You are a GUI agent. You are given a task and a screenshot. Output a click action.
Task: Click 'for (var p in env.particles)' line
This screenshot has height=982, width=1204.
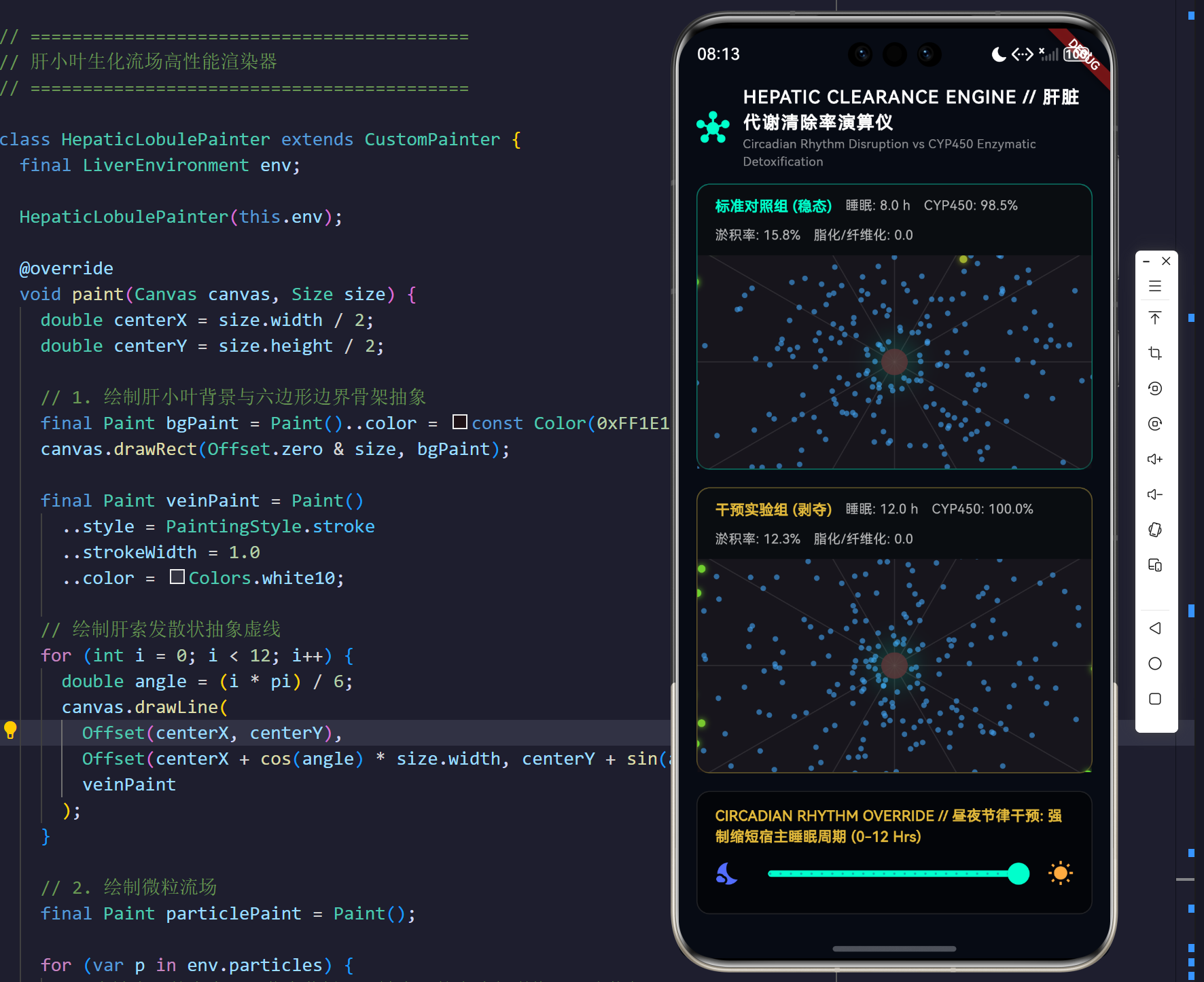tap(197, 965)
